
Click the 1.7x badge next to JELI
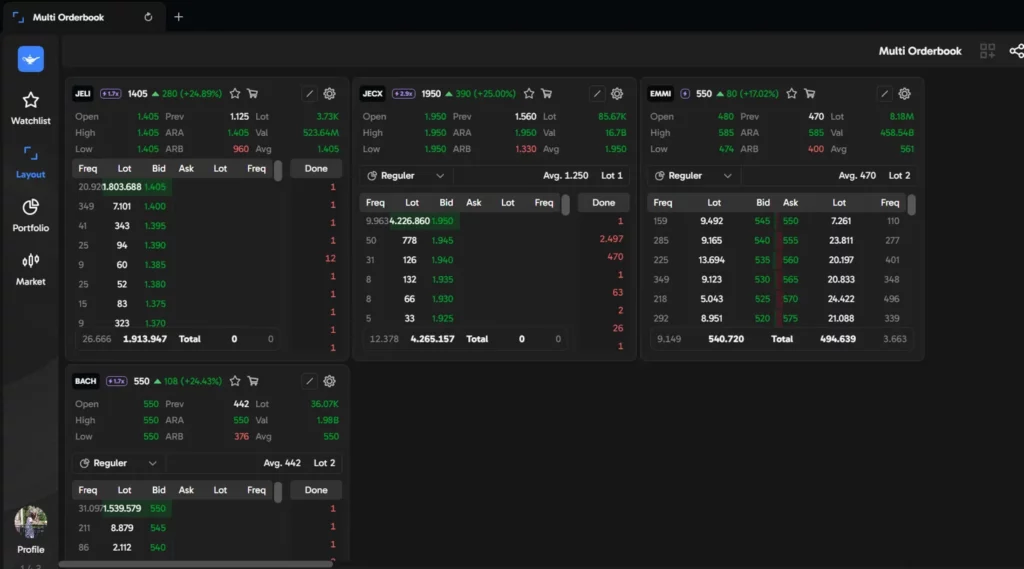point(110,93)
